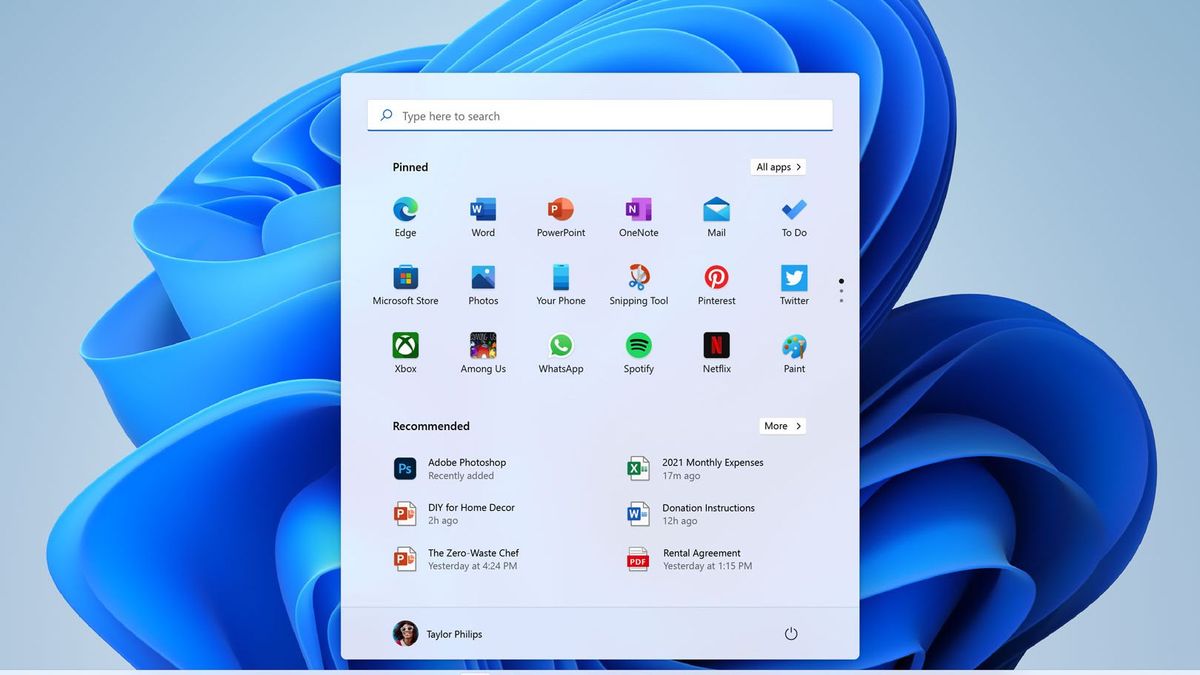The image size is (1200, 675).
Task: Click the '12h ago' timestamp
Action: [x=680, y=521]
